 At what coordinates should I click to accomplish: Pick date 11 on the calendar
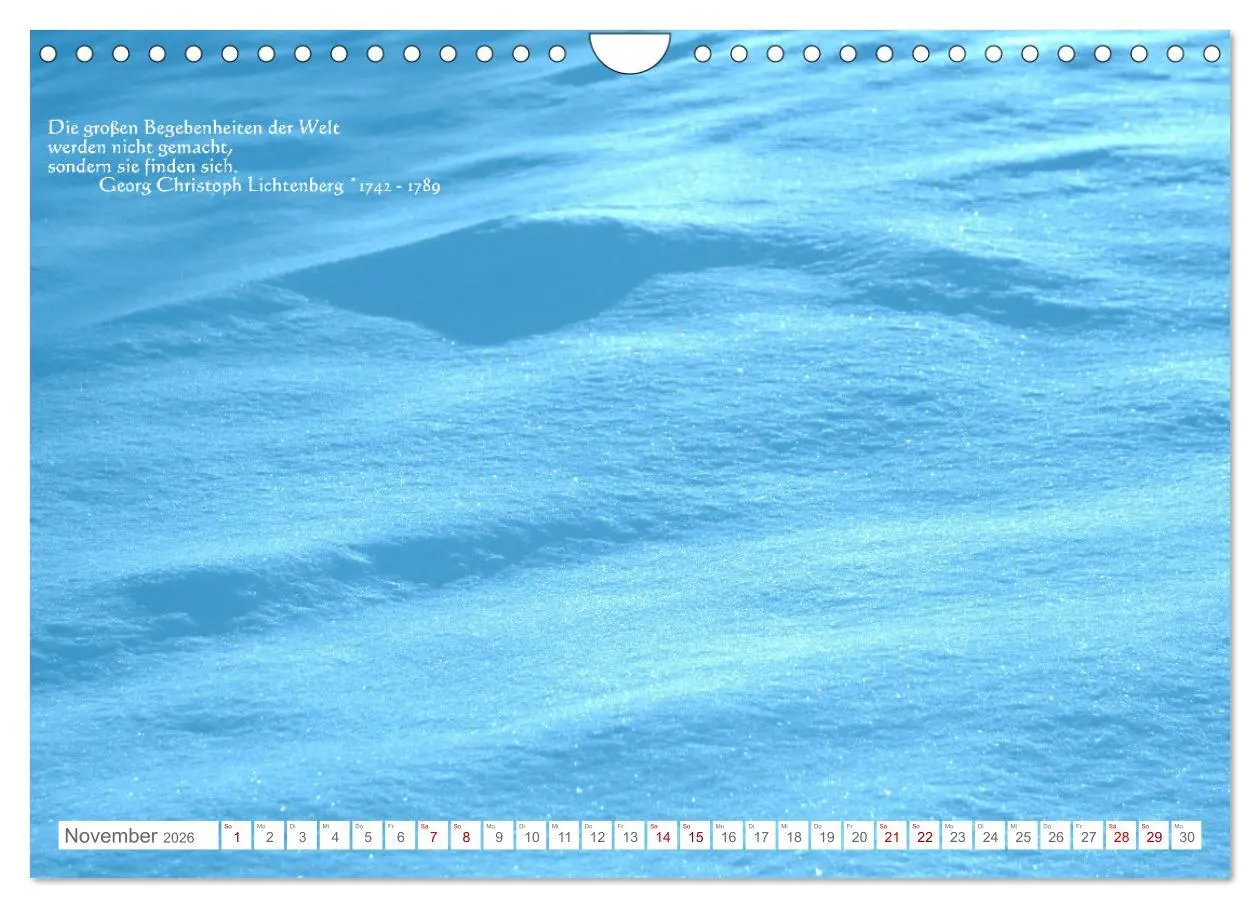564,836
